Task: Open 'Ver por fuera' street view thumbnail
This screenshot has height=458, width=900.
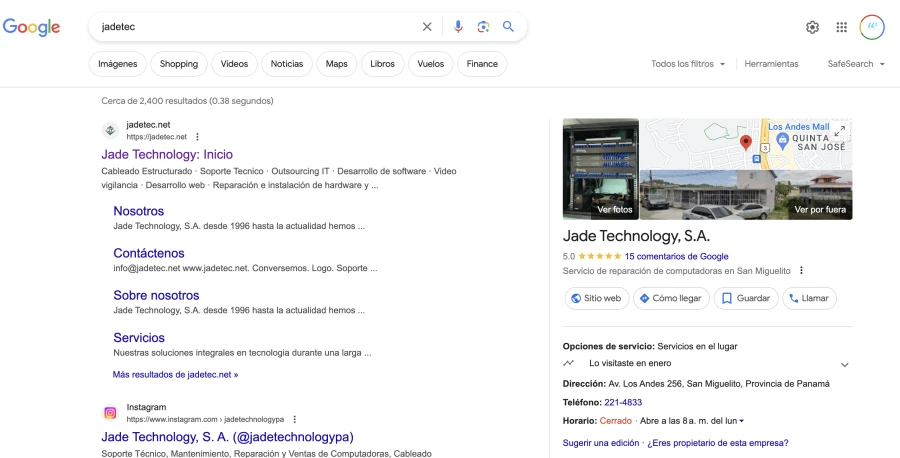Action: [746, 195]
